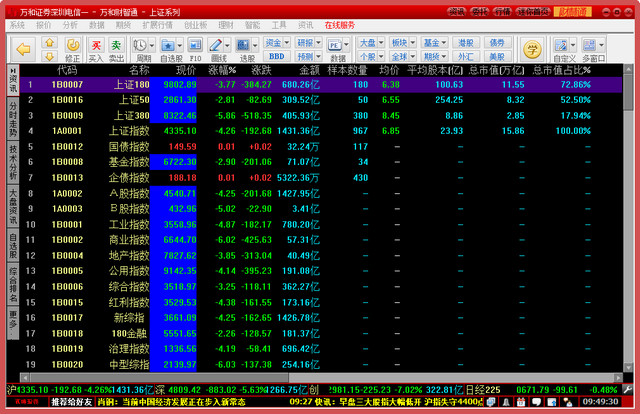Select the 上证指数 row
This screenshot has height=414, width=640.
click(321, 131)
